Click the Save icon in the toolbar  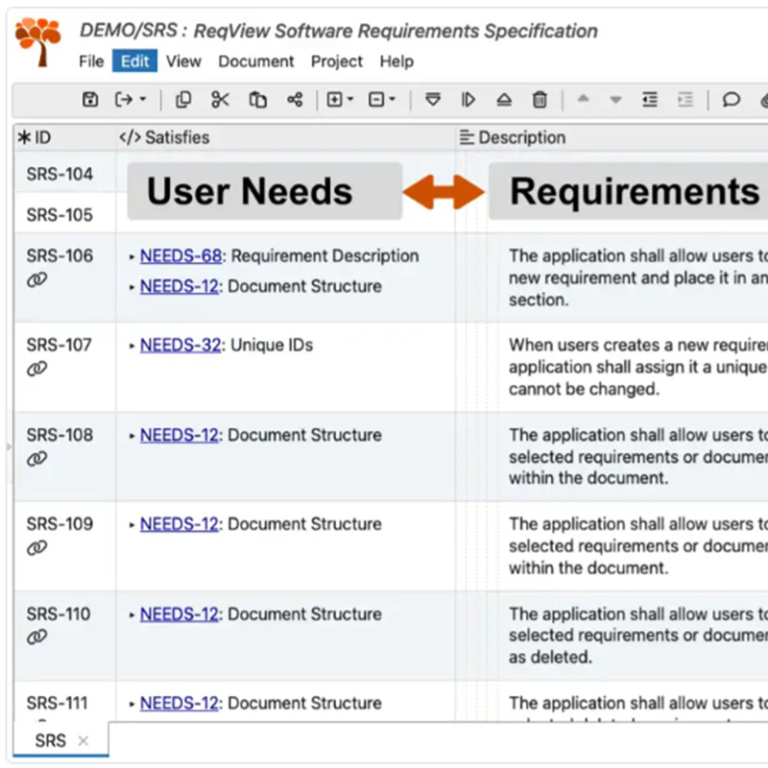(90, 100)
